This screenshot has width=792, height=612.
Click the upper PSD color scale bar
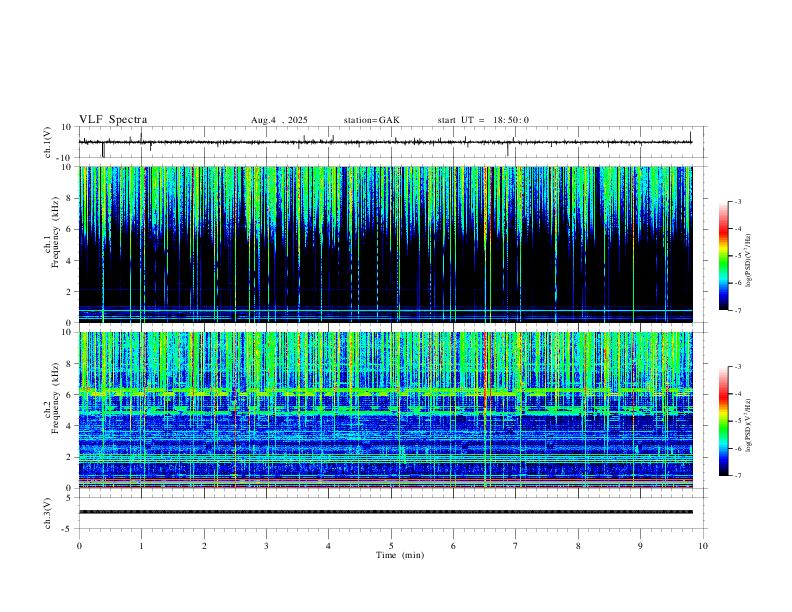pos(724,256)
